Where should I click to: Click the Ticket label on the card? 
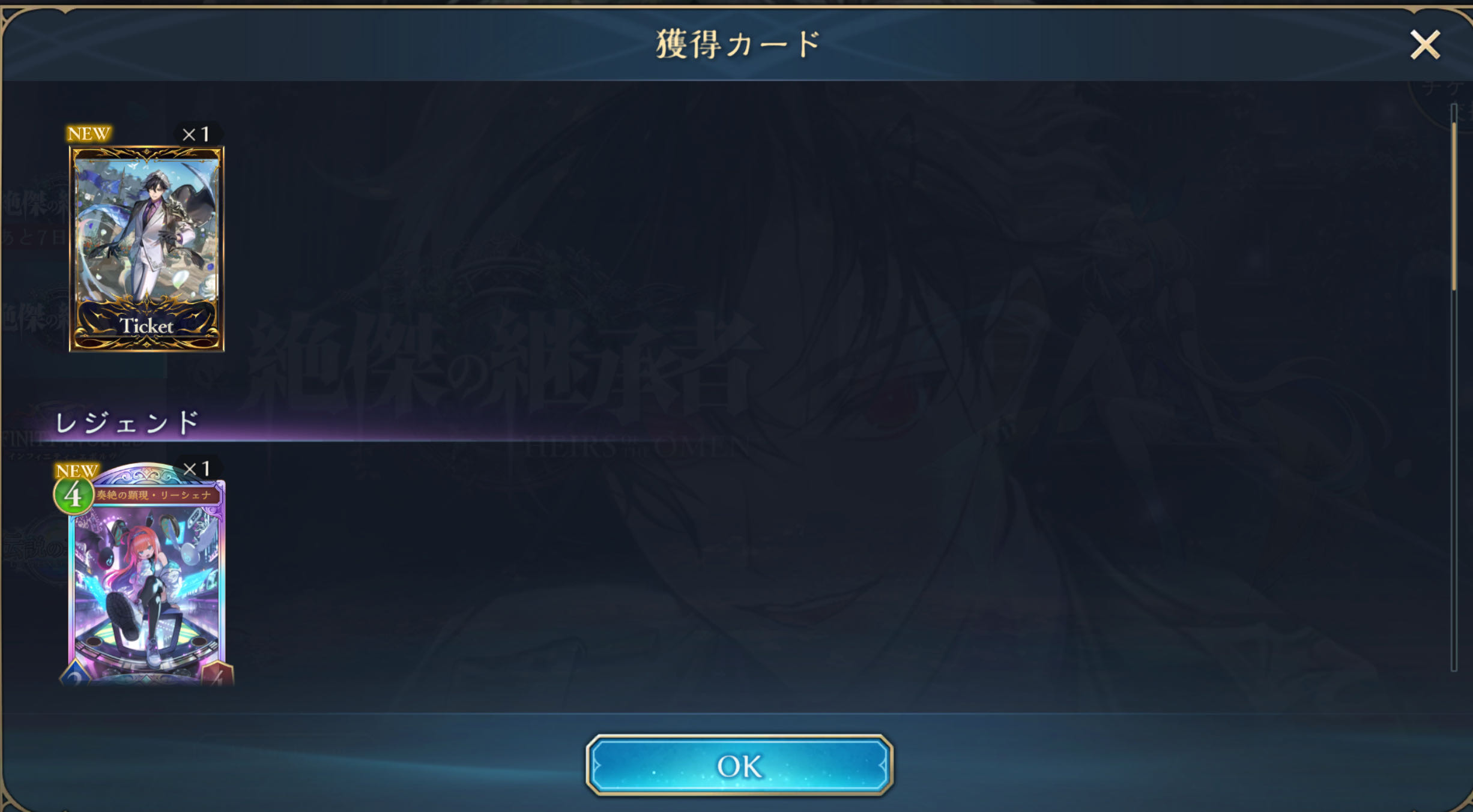[147, 326]
